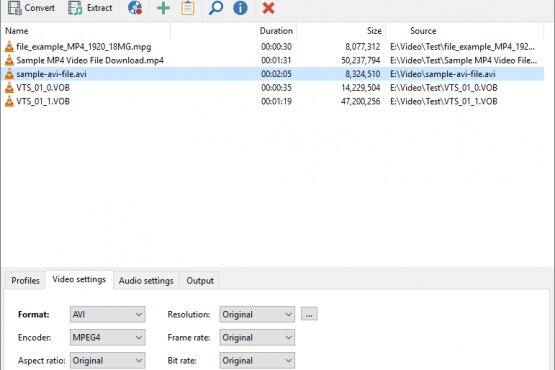
Task: Click duration 00:01:31 cell
Action: 276,60
